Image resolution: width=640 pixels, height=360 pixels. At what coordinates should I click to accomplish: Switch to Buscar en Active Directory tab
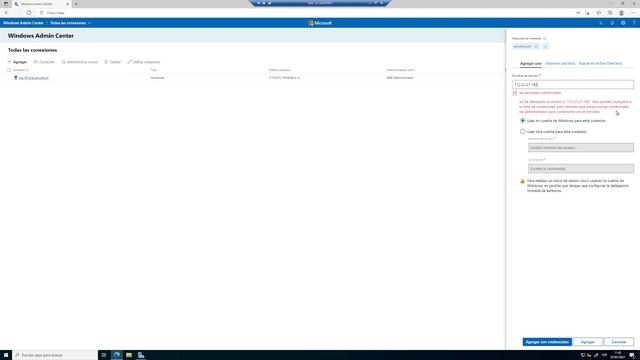600,63
